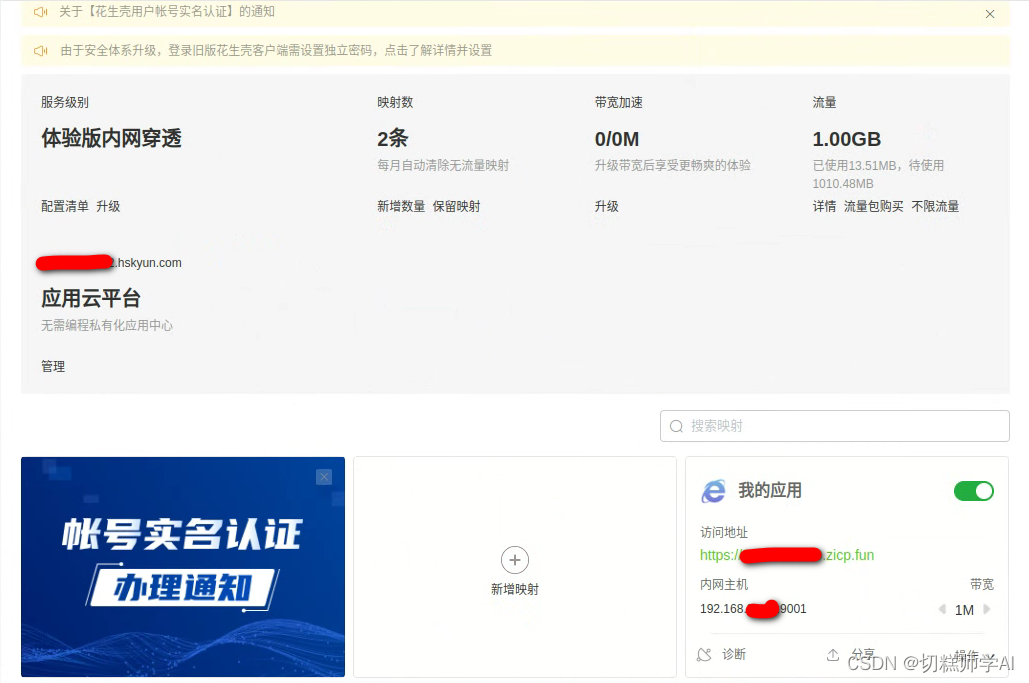The height and width of the screenshot is (683, 1029).
Task: Toggle off the 我的应用 mapping switch
Action: click(974, 491)
